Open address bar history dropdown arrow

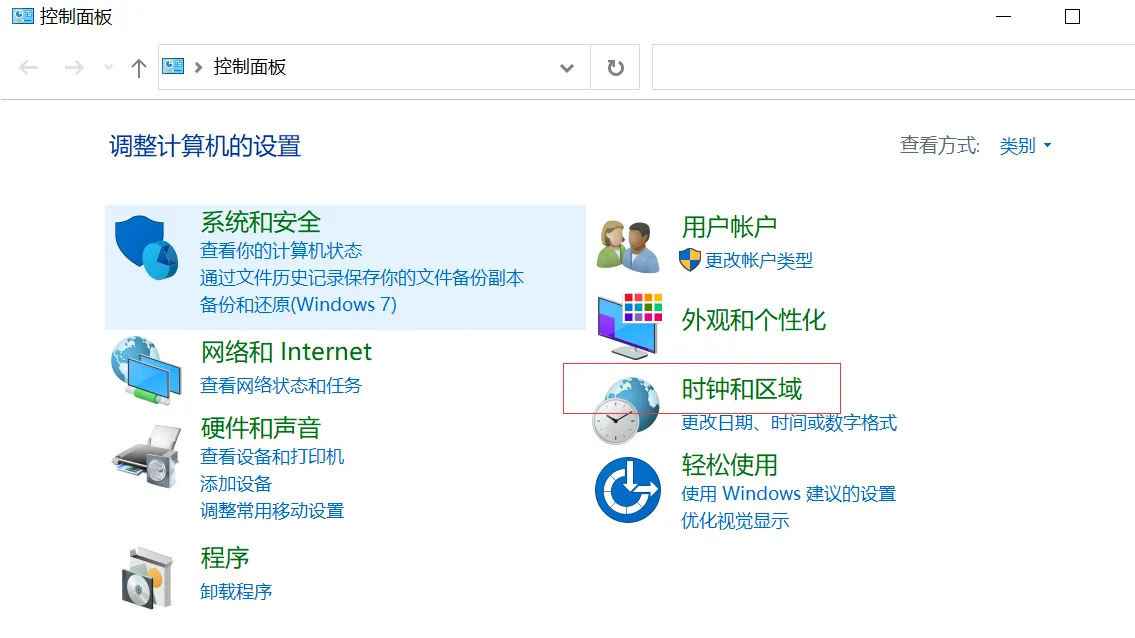pos(567,68)
